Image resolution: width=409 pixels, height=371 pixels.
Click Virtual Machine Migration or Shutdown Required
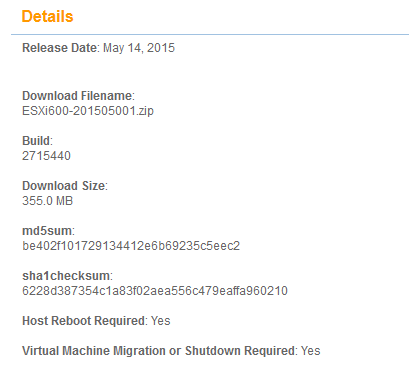[x=158, y=351]
